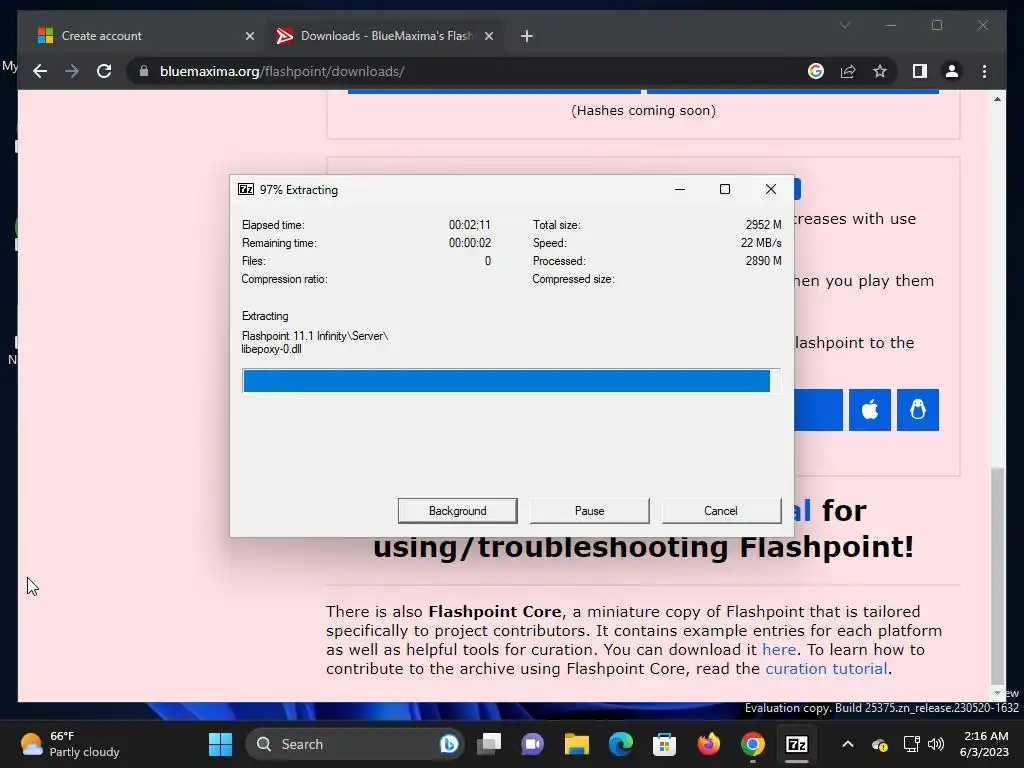Screen dimensions: 1024x768
Task: Download Flashpoint for Linux (penguin icon)
Action: (918, 410)
